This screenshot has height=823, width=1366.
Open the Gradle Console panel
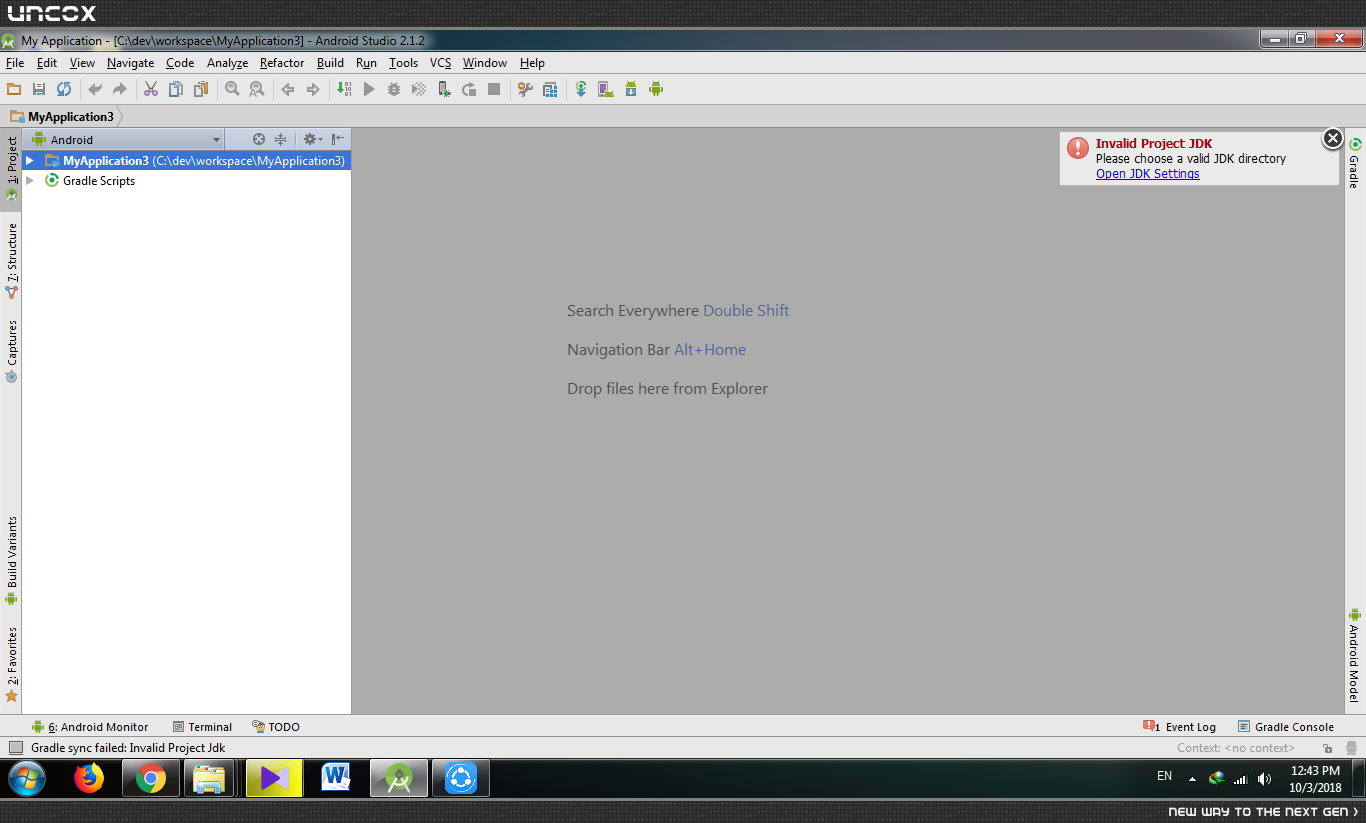[x=1286, y=727]
